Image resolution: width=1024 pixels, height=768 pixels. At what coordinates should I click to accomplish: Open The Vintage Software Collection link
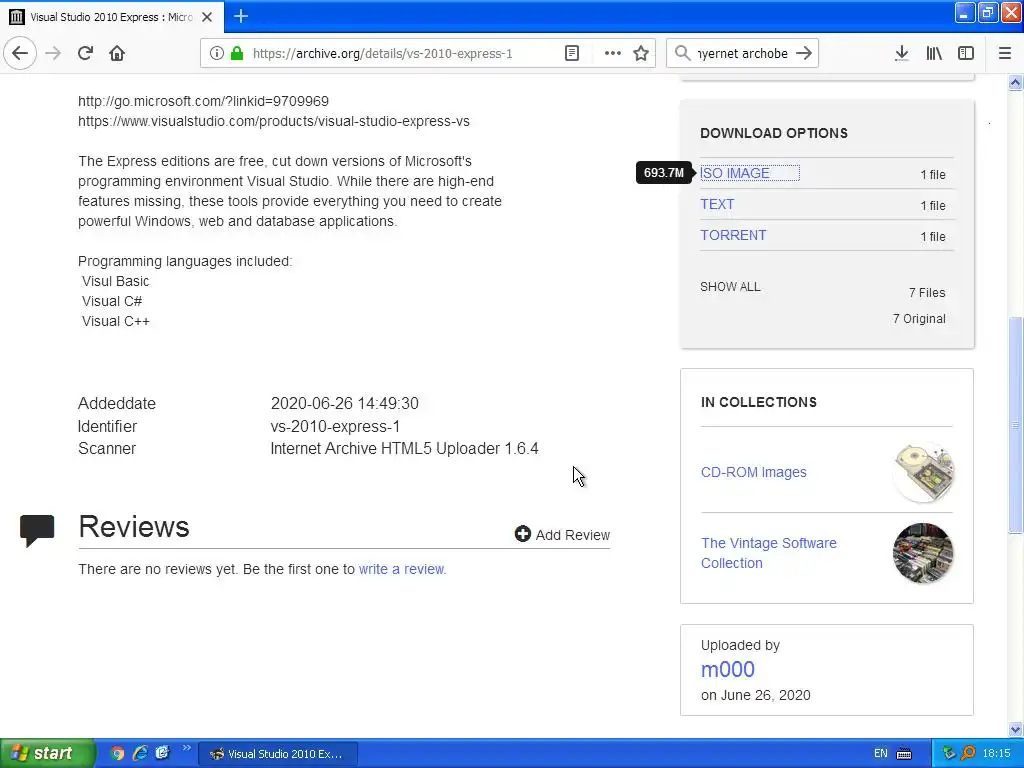(769, 553)
